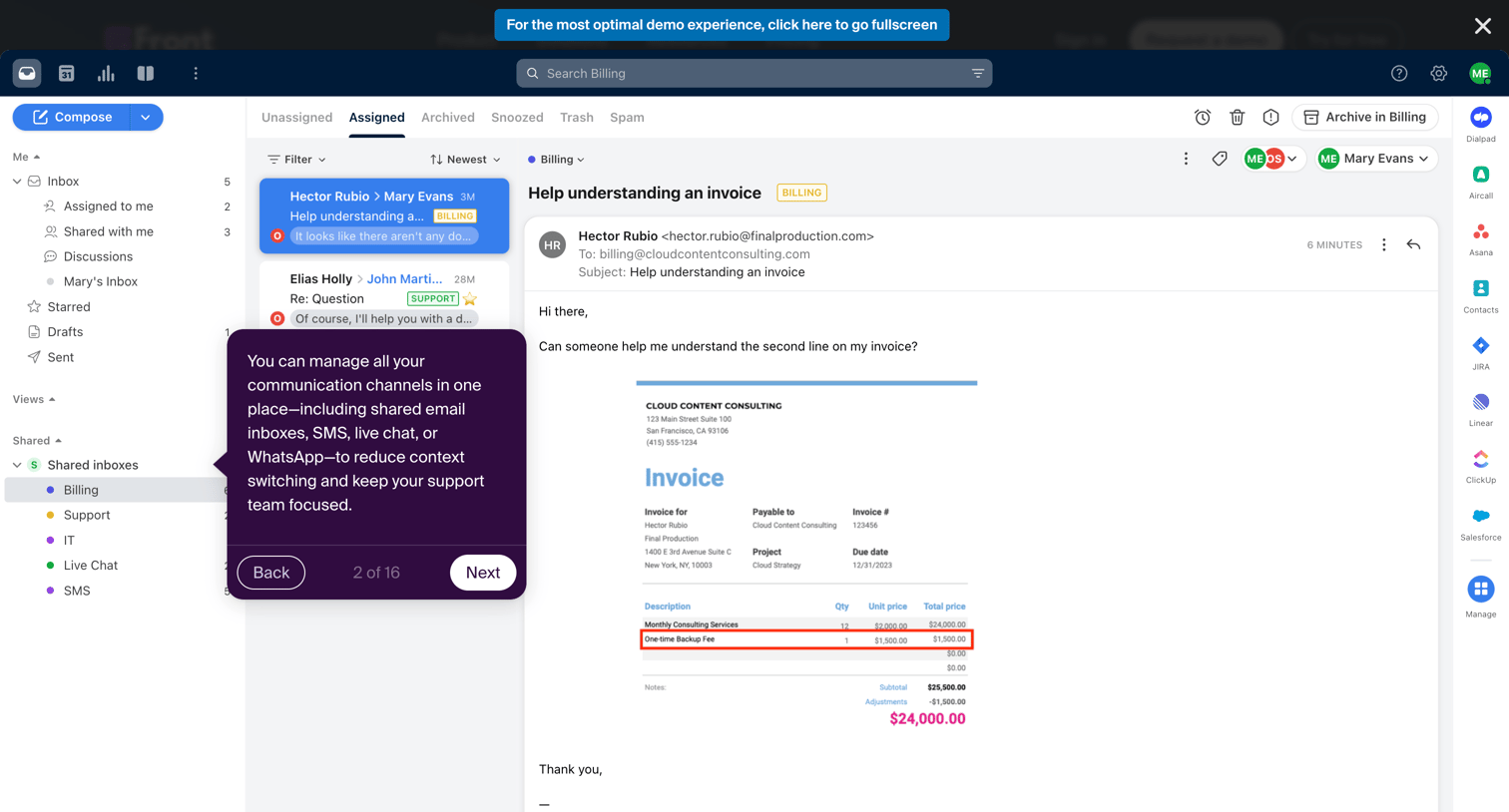Click the Archive in Billing button
This screenshot has width=1509, height=812.
click(x=1365, y=118)
